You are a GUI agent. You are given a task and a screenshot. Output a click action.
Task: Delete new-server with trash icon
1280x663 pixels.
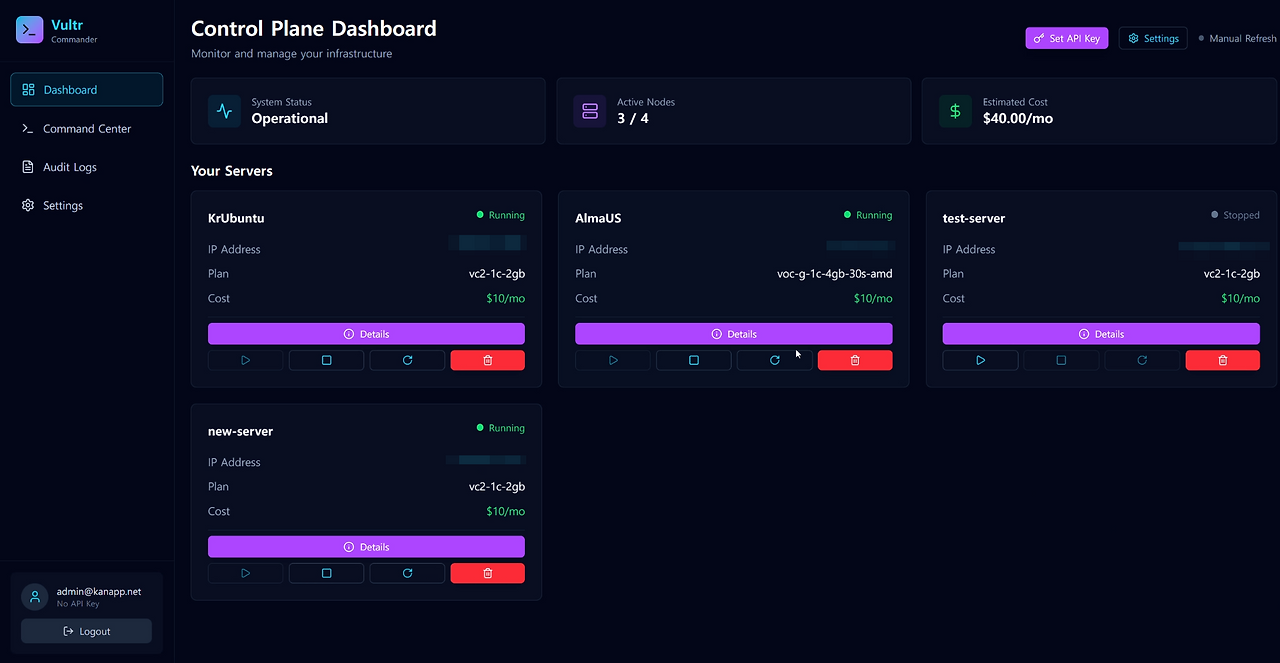[x=488, y=573]
